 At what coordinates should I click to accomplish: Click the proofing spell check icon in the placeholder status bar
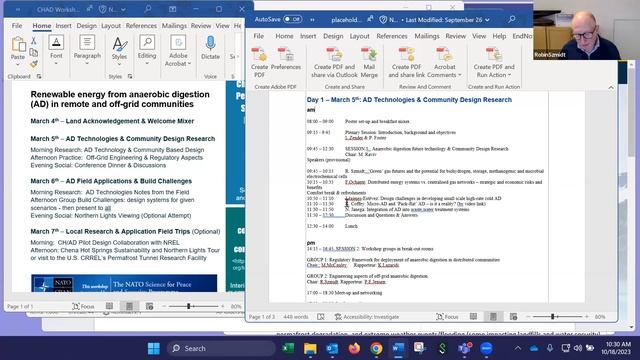coord(321,317)
